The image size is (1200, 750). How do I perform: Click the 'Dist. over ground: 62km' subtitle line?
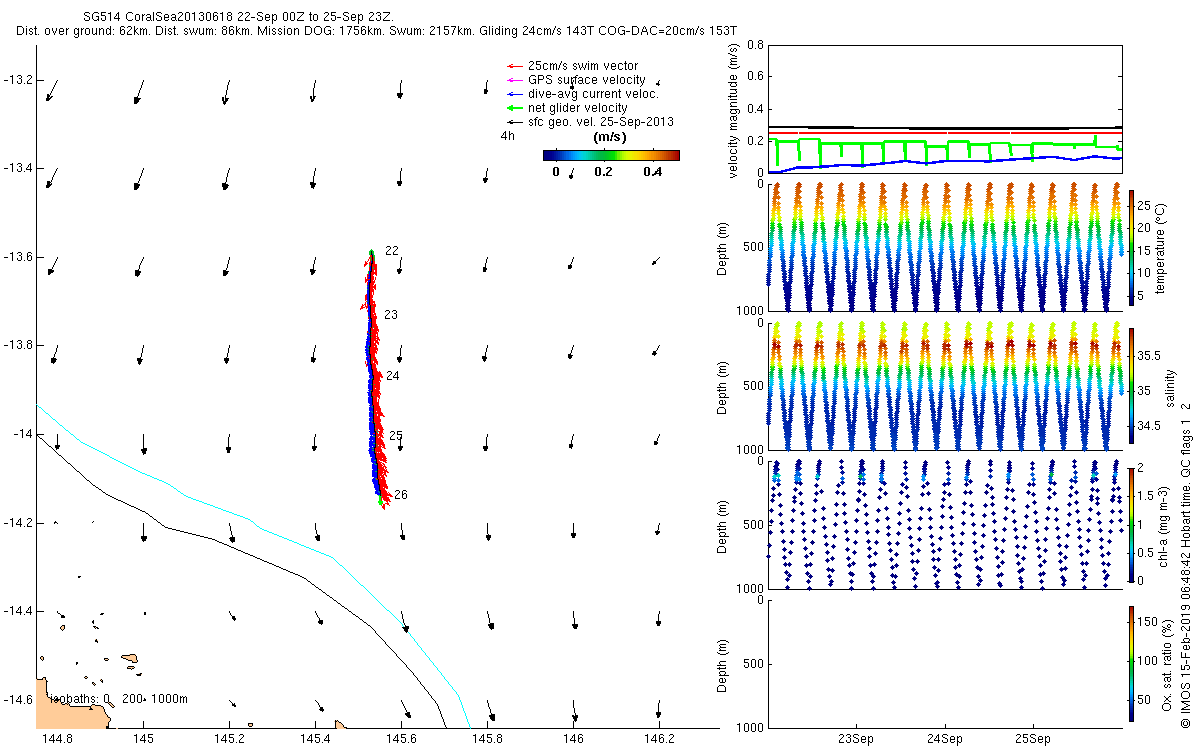click(x=377, y=32)
